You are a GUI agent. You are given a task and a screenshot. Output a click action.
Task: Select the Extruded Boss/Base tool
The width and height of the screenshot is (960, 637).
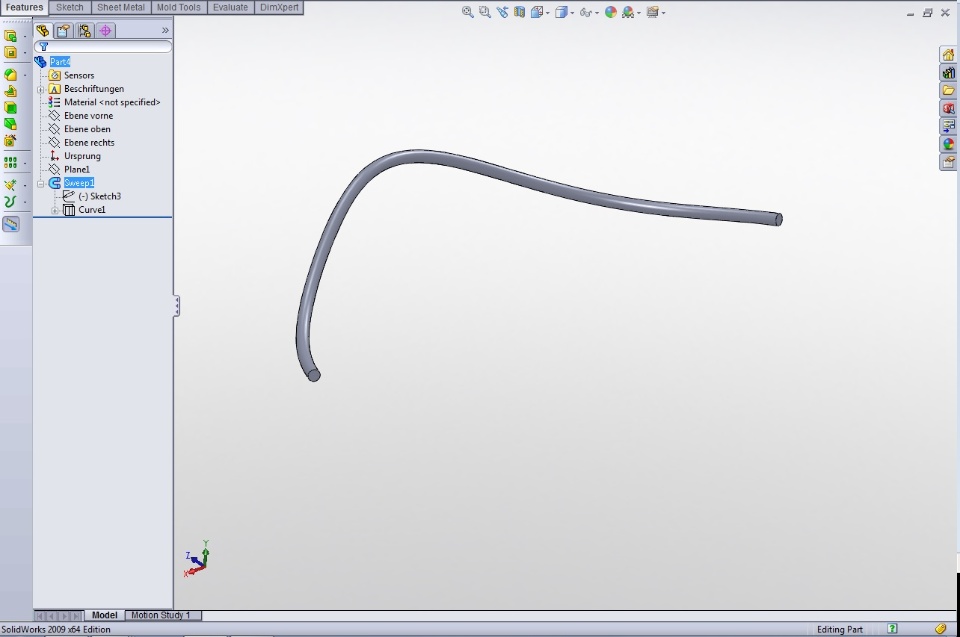click(10, 36)
